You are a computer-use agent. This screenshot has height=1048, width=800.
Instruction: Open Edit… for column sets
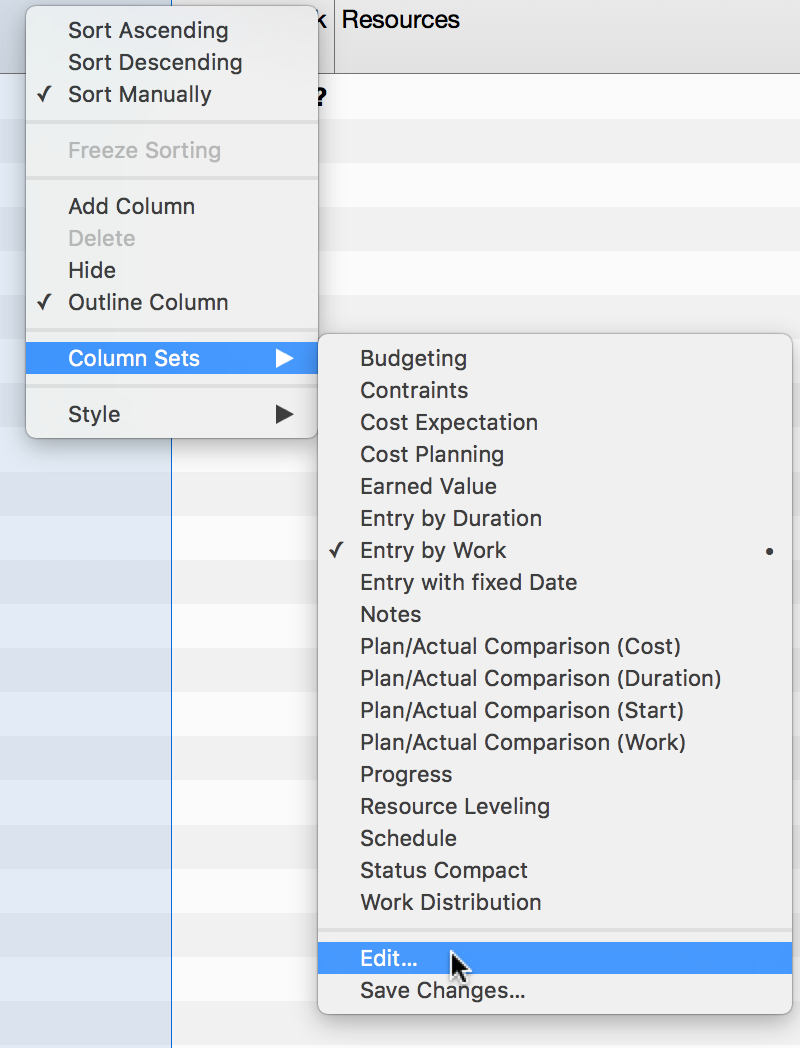point(555,958)
